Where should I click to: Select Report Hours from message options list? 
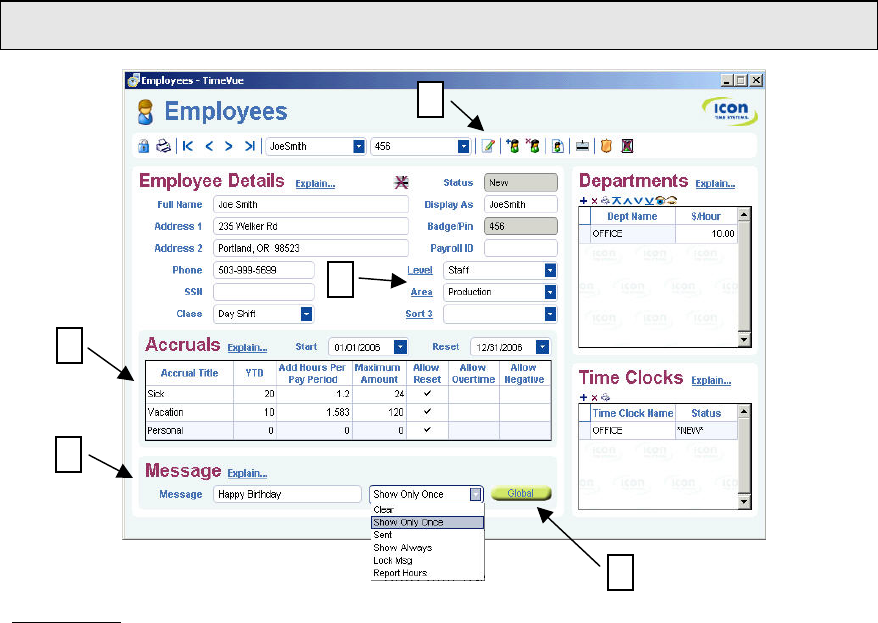click(427, 573)
